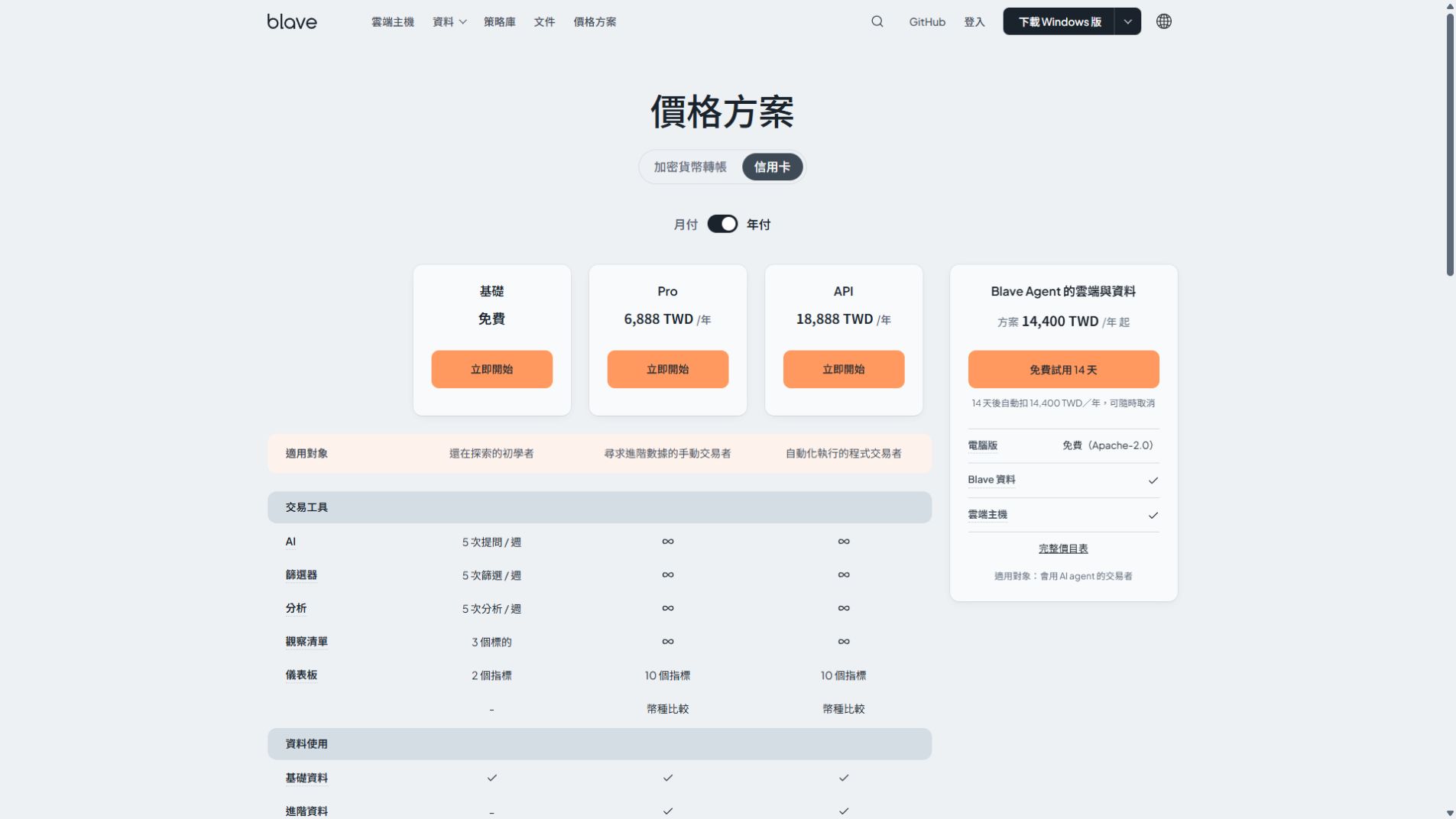This screenshot has height=819, width=1456.
Task: Click 立即開始 under API plan
Action: pyautogui.click(x=843, y=369)
